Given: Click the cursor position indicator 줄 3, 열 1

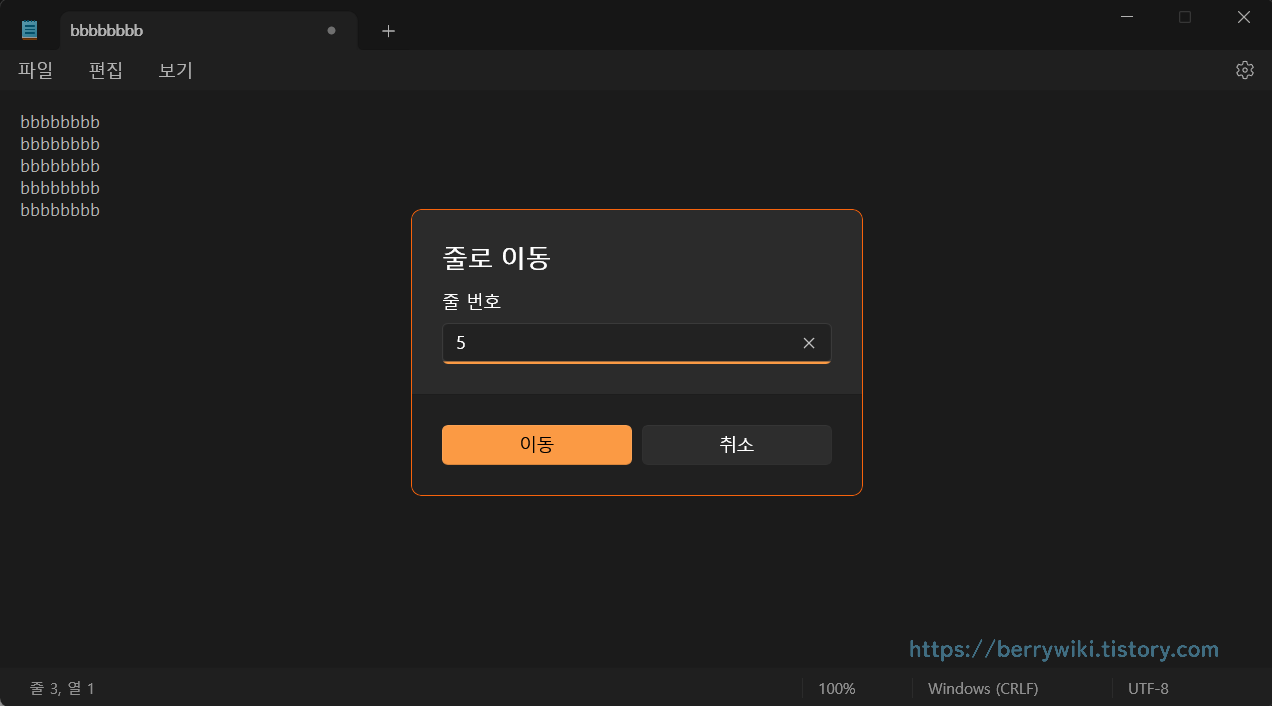Looking at the screenshot, I should click(62, 688).
